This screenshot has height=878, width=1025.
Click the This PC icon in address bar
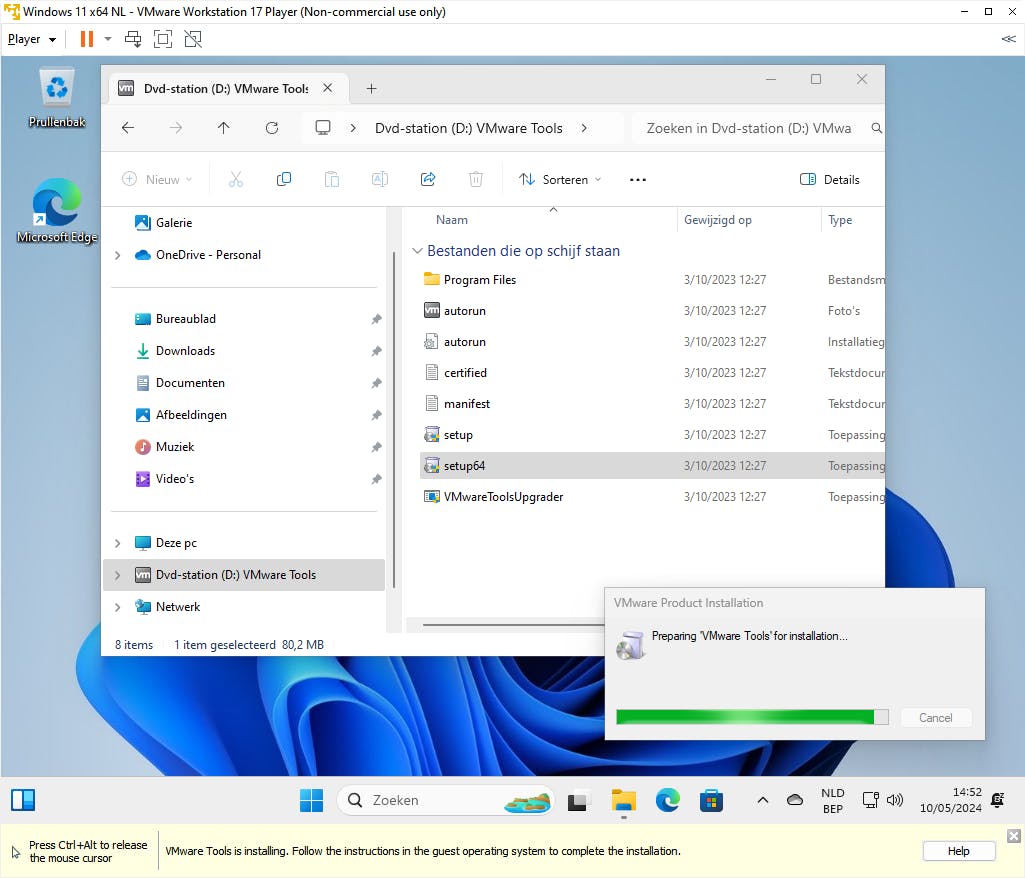pos(323,127)
